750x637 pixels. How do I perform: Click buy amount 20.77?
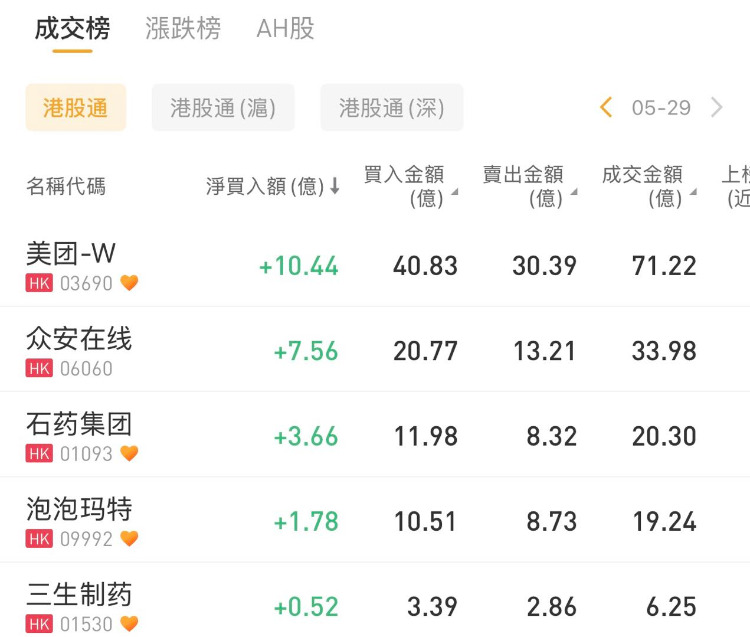pos(425,351)
